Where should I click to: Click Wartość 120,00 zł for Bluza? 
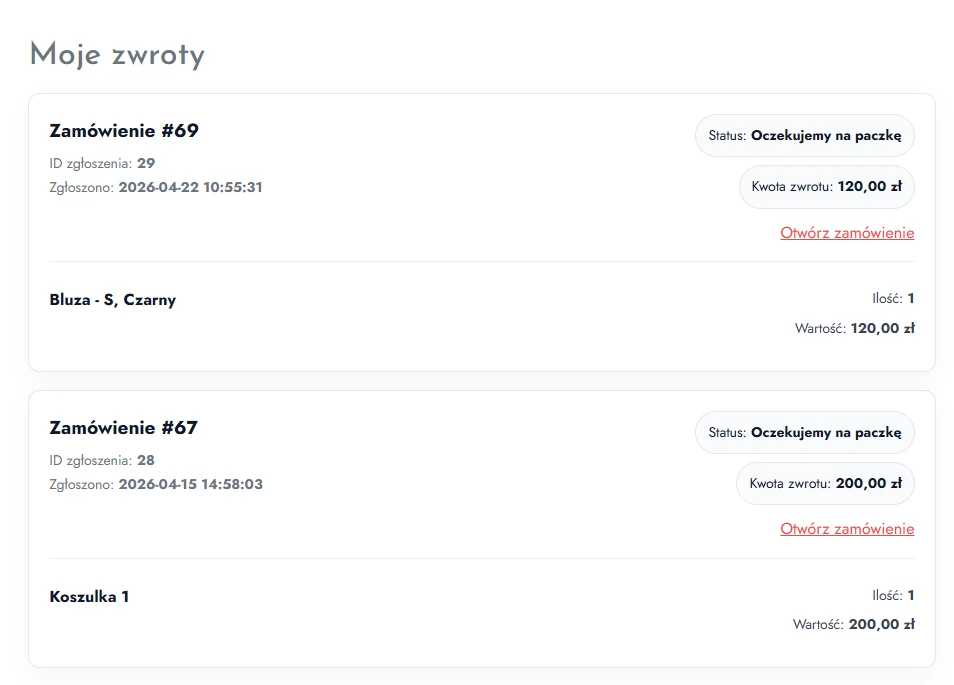[x=854, y=329]
